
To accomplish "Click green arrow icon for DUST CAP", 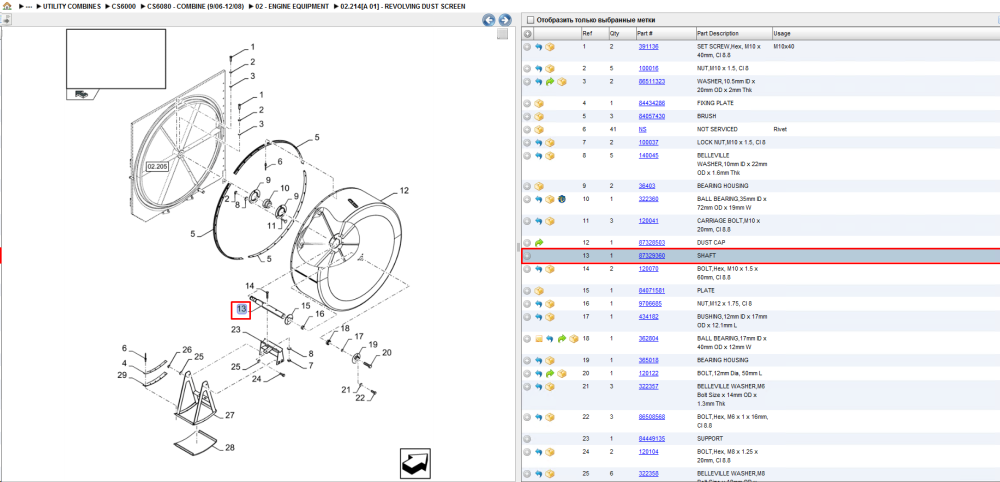I will (538, 243).
